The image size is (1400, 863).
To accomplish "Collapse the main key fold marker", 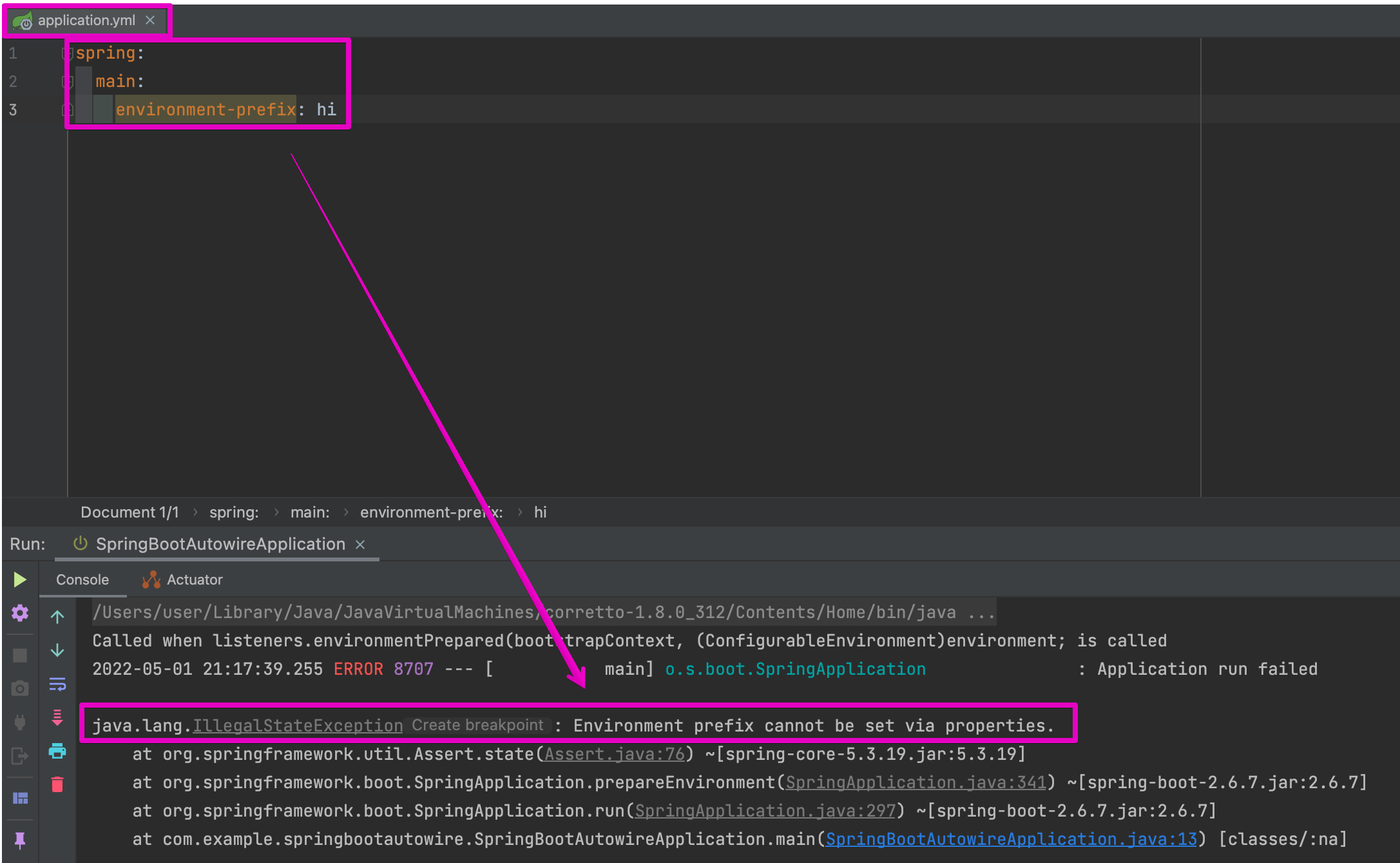I will (x=67, y=81).
